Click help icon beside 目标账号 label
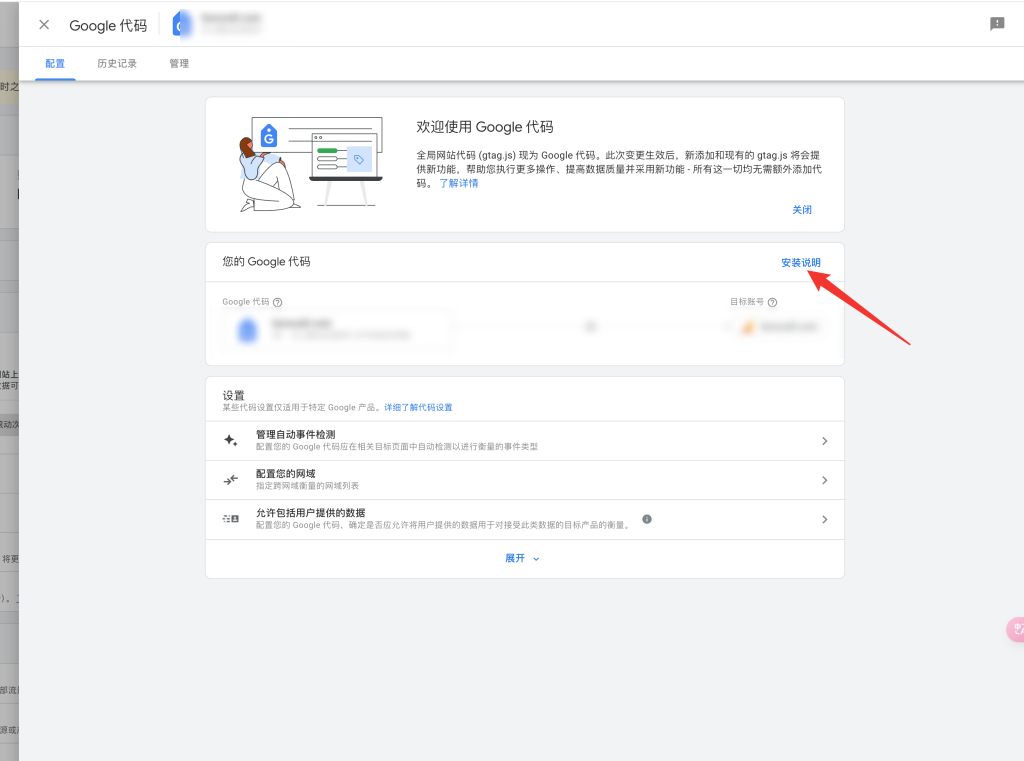This screenshot has height=761, width=1024. 773,302
